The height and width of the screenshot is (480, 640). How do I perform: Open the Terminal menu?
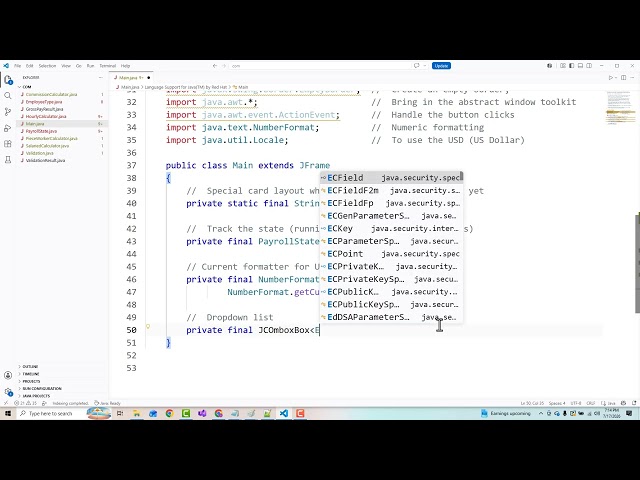(108, 66)
